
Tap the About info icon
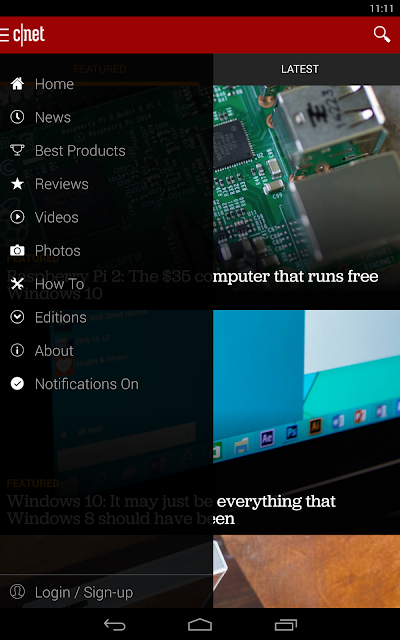[x=17, y=350]
